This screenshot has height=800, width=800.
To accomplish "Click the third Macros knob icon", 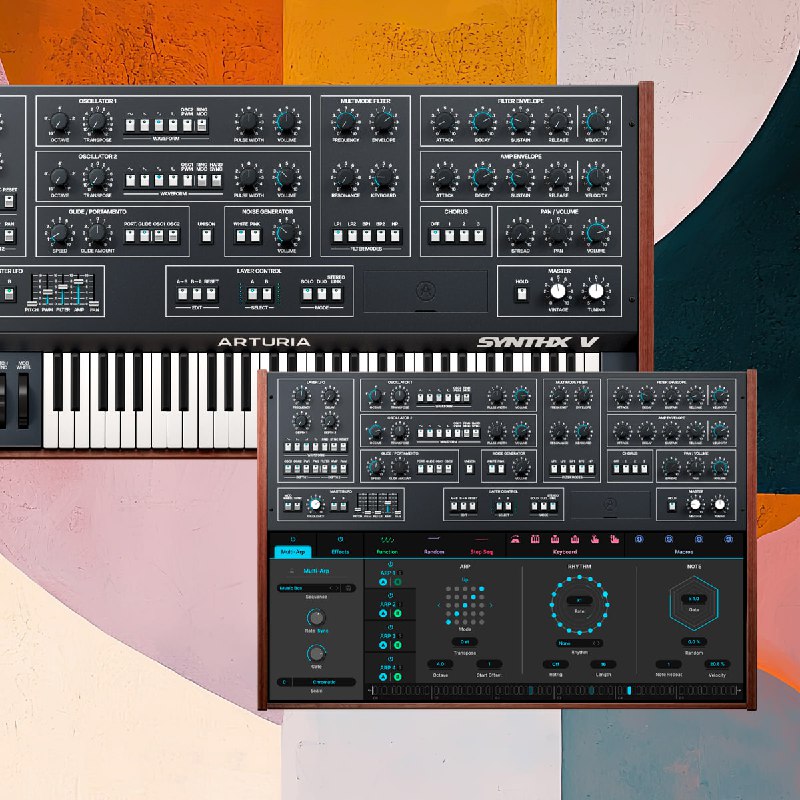I will point(698,539).
